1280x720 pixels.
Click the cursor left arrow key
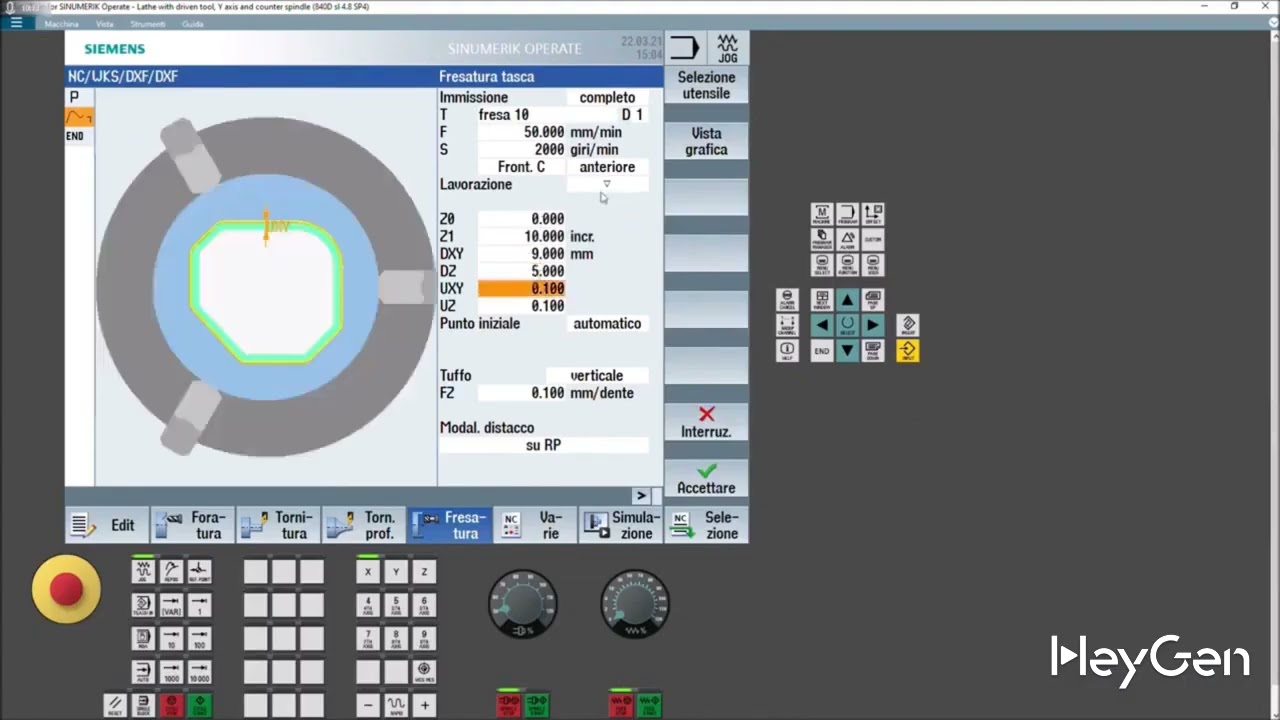click(x=822, y=325)
